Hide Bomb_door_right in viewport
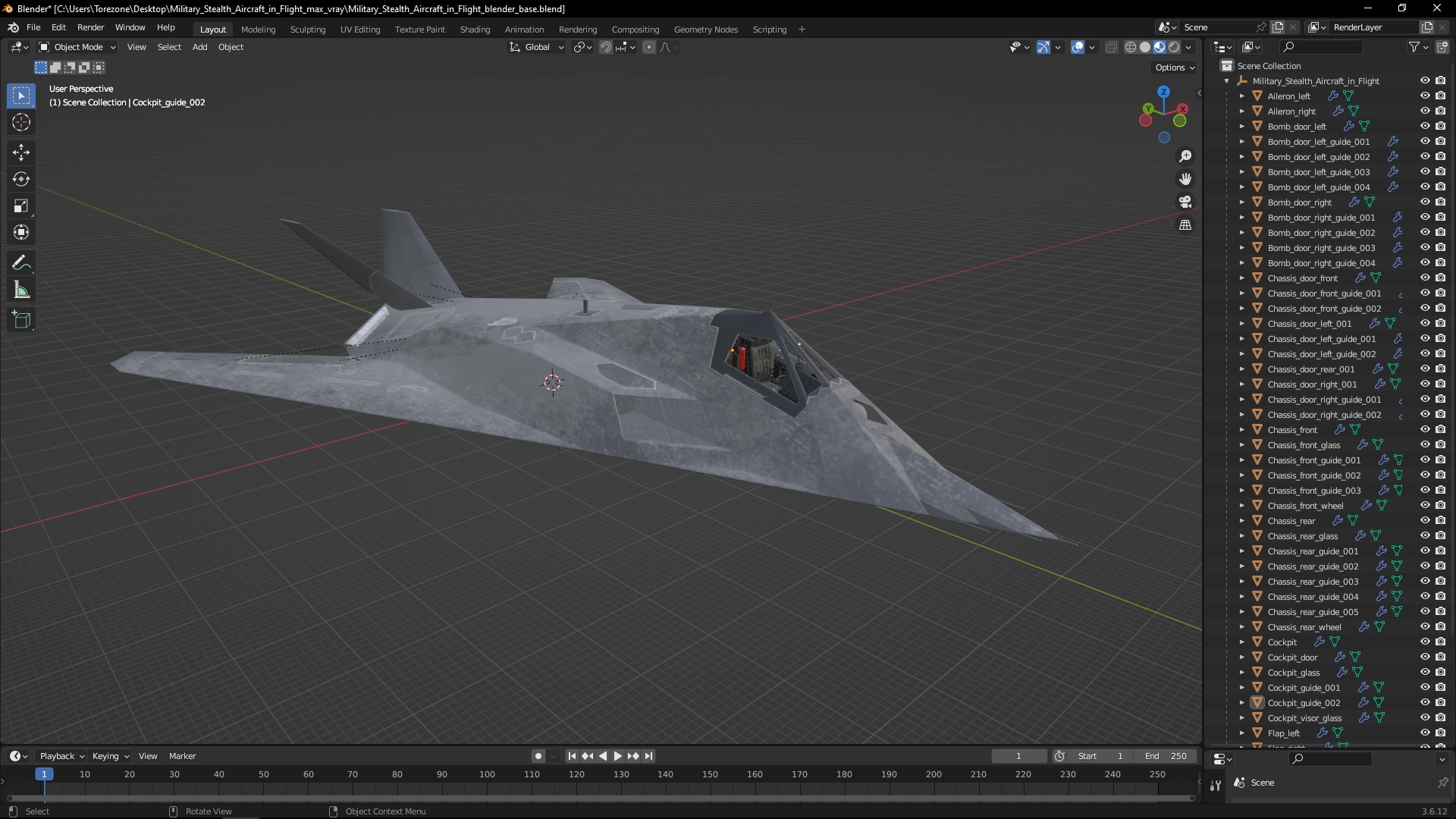The width and height of the screenshot is (1456, 819). pyautogui.click(x=1425, y=202)
